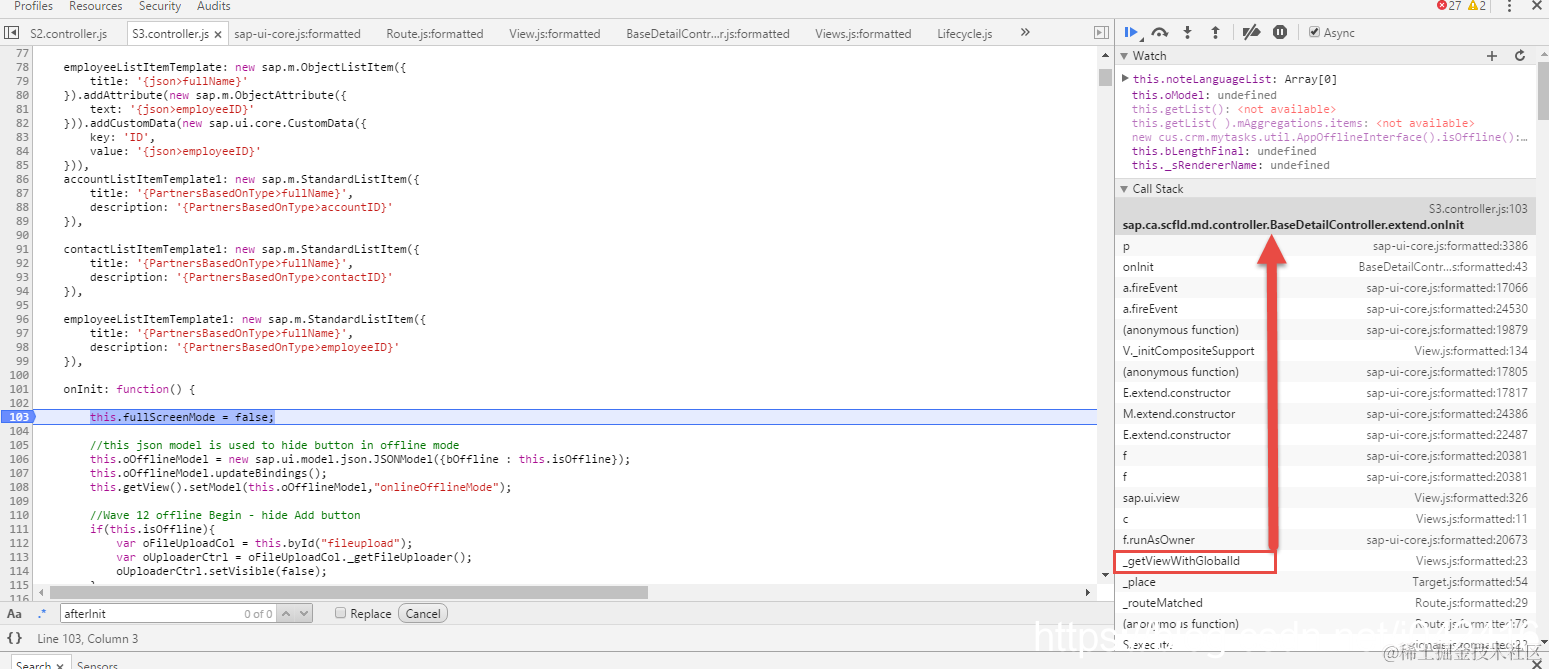Go to next search match

click(x=304, y=613)
